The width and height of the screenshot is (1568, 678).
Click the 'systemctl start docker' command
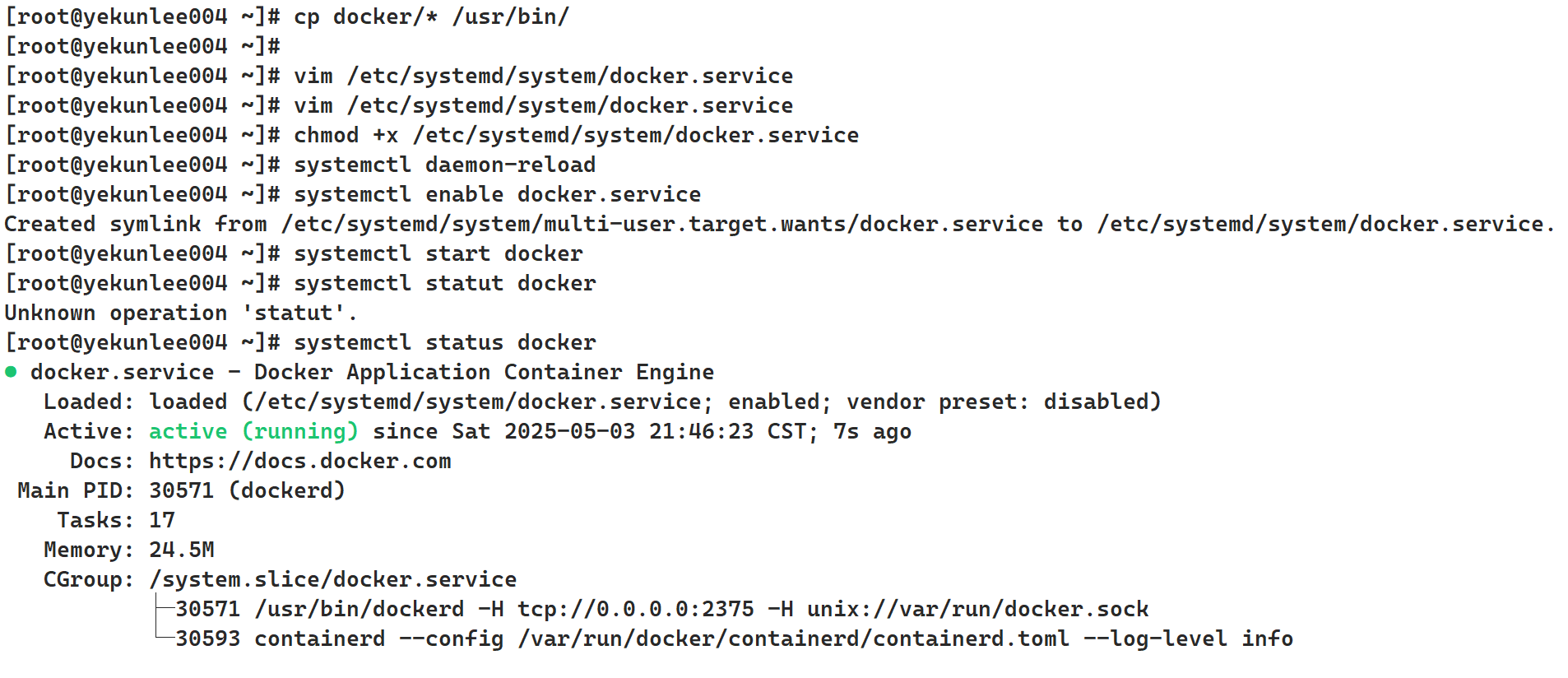coord(438,253)
